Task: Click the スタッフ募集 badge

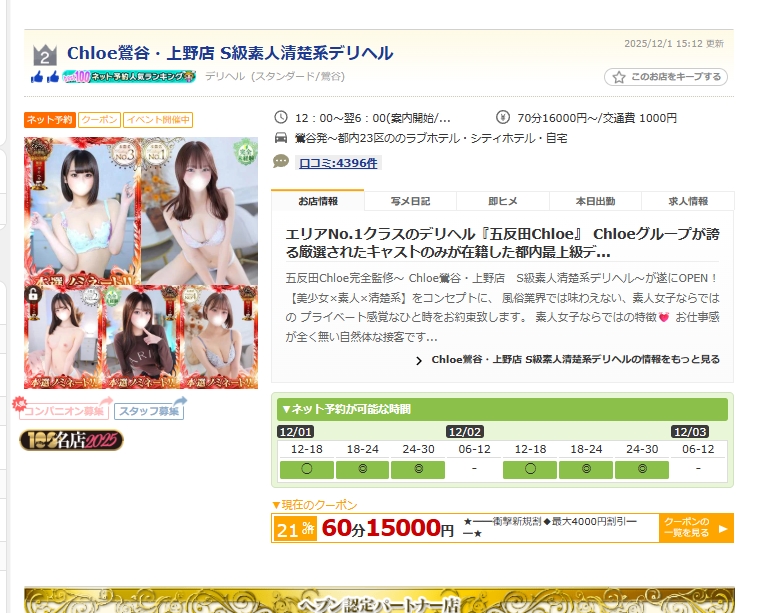Action: 149,410
